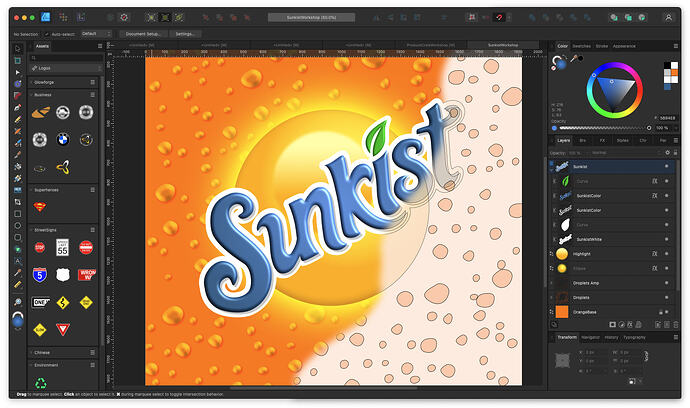This screenshot has width=690, height=408.
Task: Toggle Auto-select checkbox
Action: pyautogui.click(x=47, y=34)
